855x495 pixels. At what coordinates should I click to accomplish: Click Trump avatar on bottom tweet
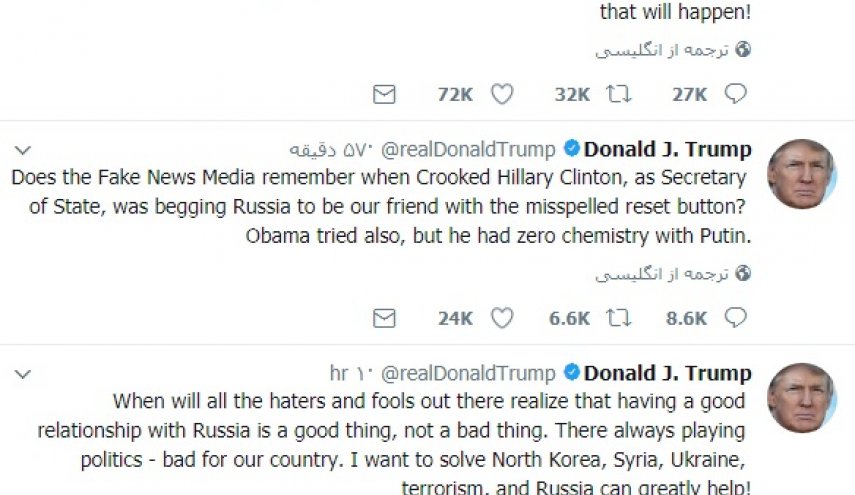(801, 398)
